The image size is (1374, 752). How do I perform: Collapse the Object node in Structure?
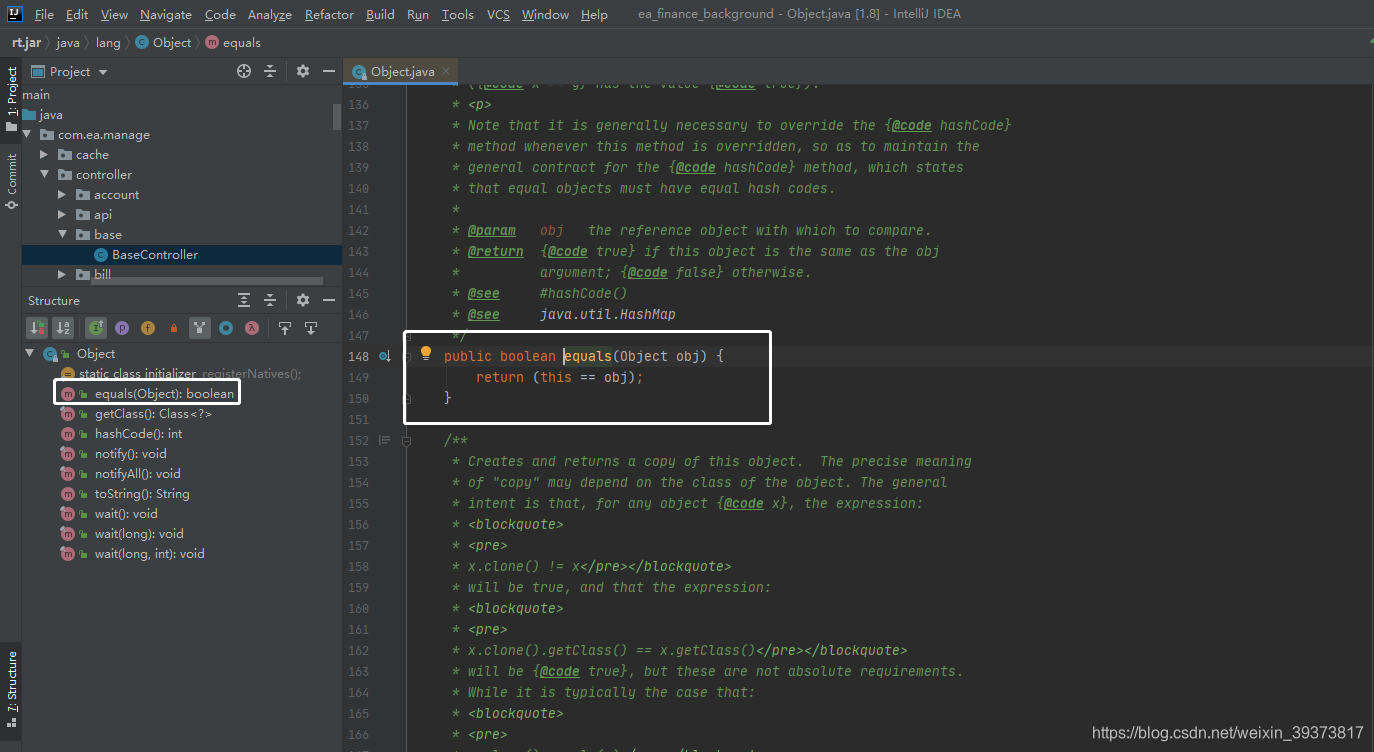coord(29,354)
